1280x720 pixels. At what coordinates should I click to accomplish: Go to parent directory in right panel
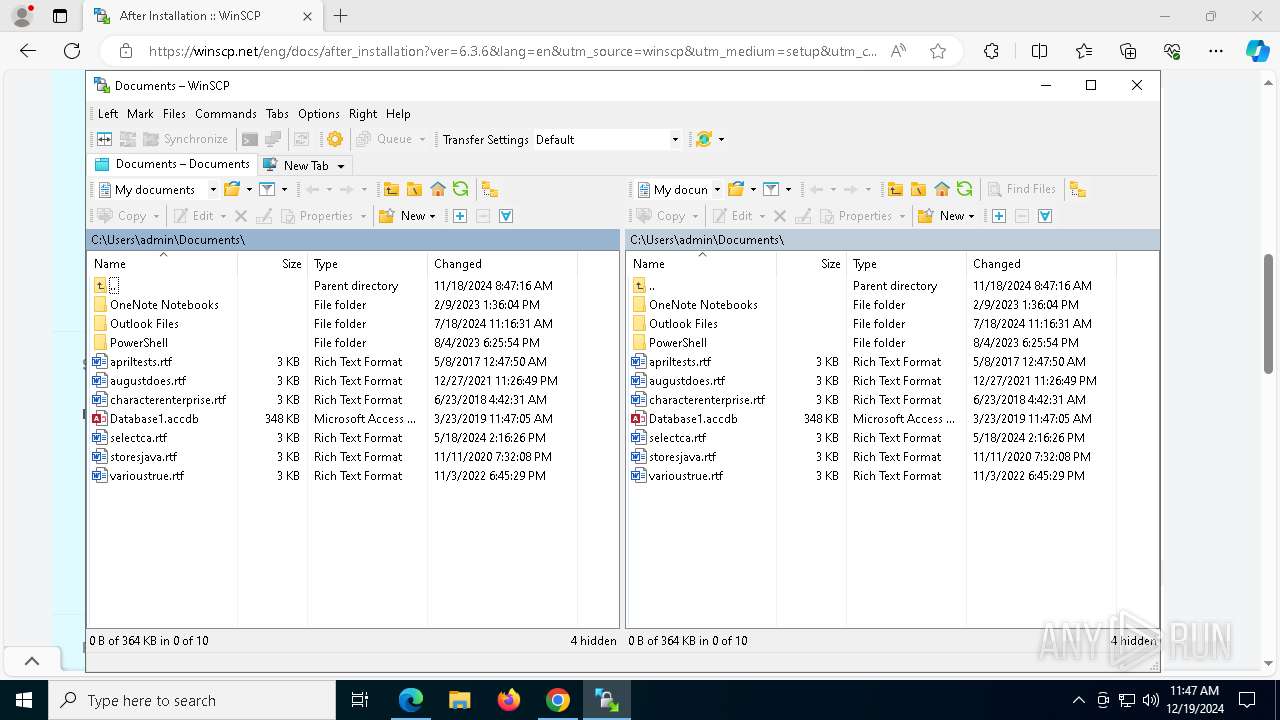tap(895, 189)
